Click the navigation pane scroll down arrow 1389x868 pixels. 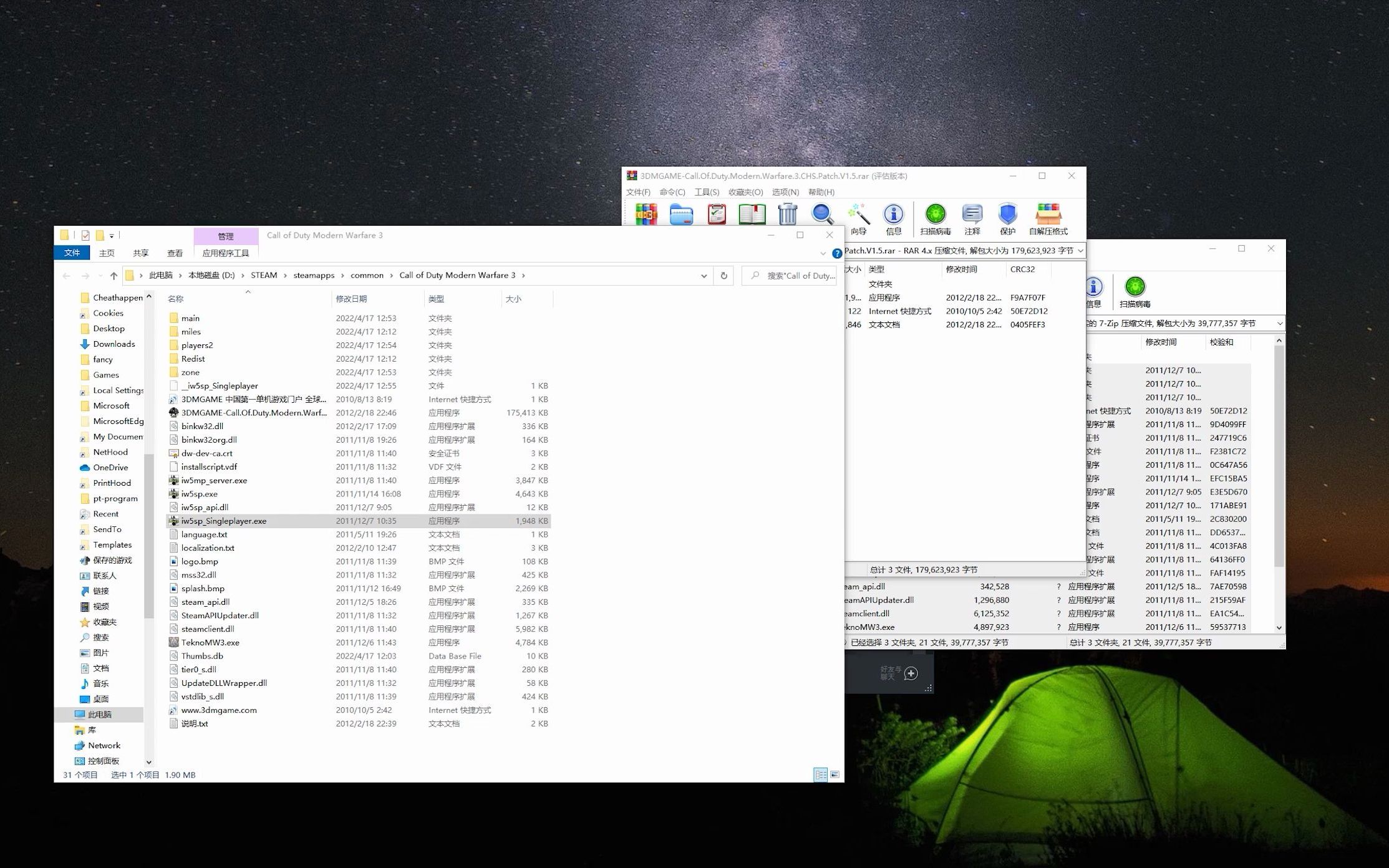click(148, 762)
